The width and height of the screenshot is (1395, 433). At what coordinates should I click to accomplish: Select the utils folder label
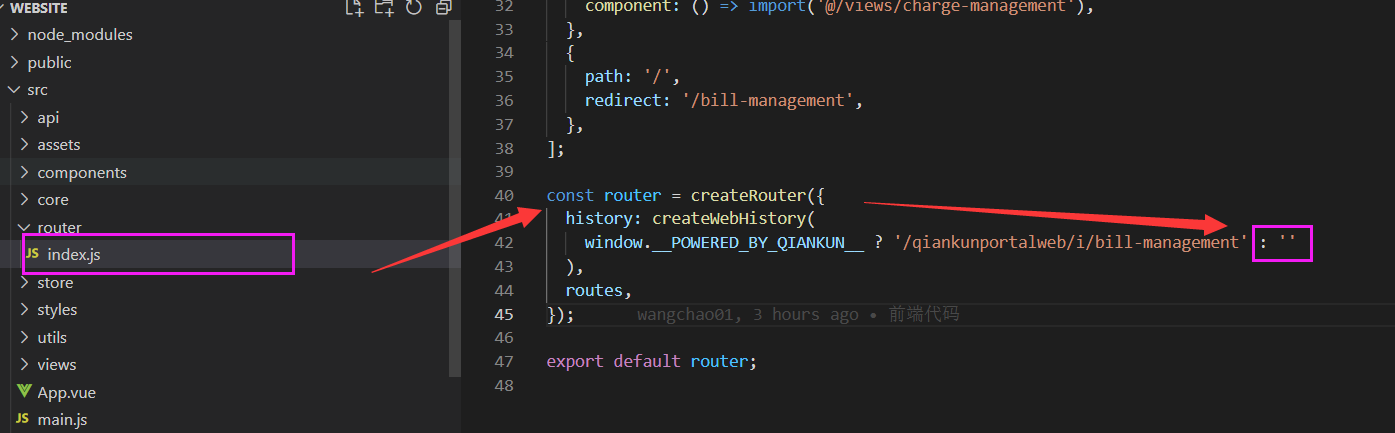(52, 337)
